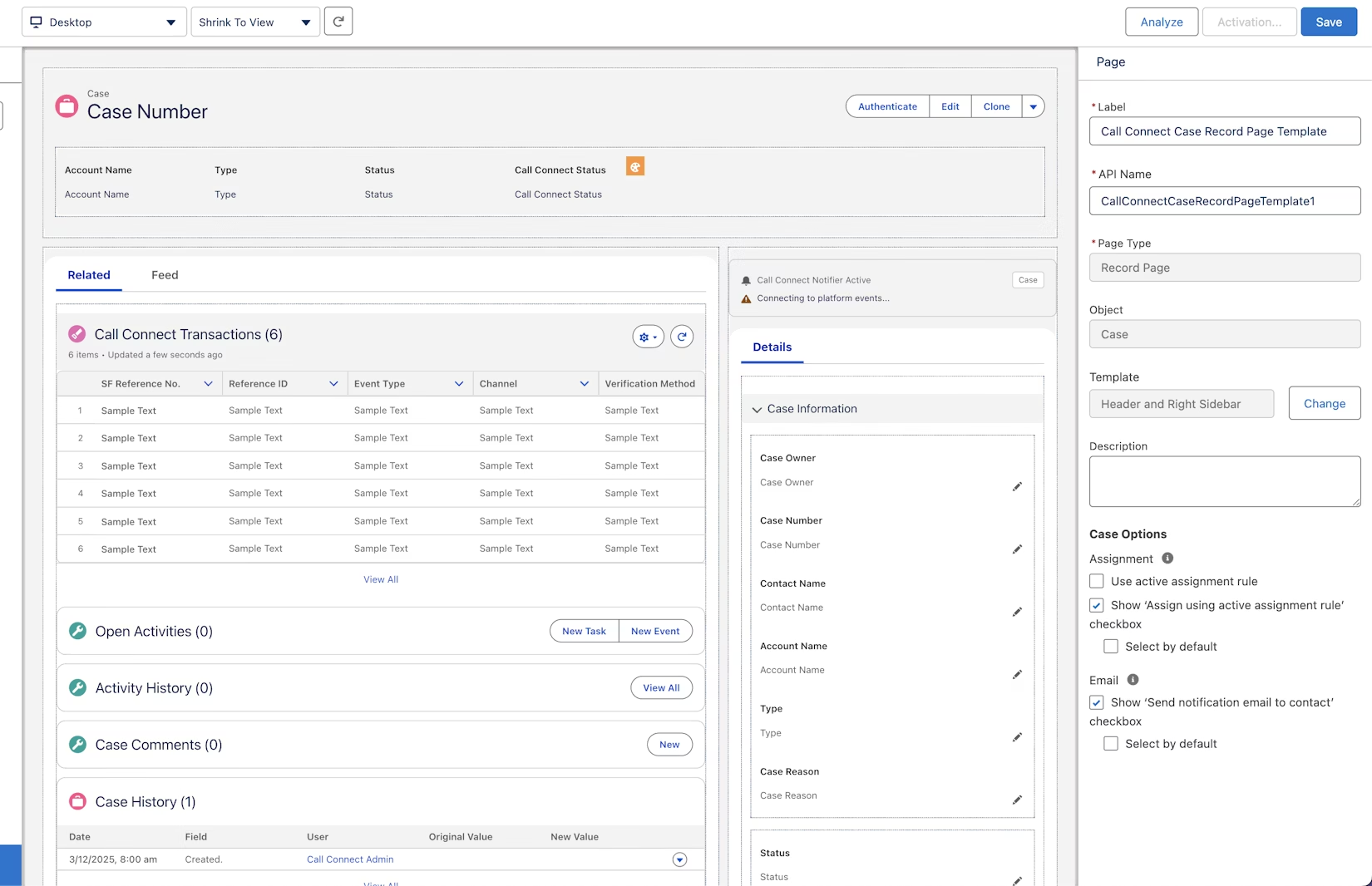This screenshot has width=1372, height=886.
Task: Edit Case Number with pencil icon
Action: point(1017,549)
